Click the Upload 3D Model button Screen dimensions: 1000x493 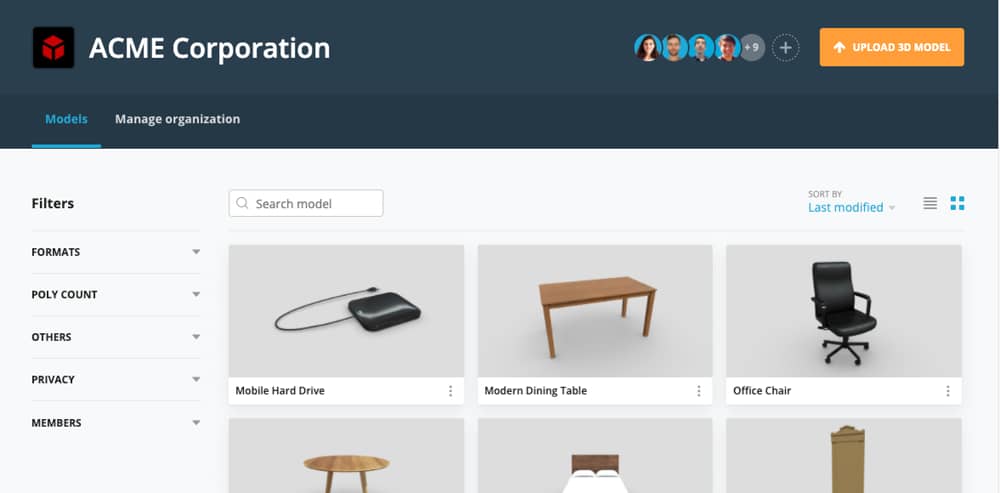pos(892,47)
